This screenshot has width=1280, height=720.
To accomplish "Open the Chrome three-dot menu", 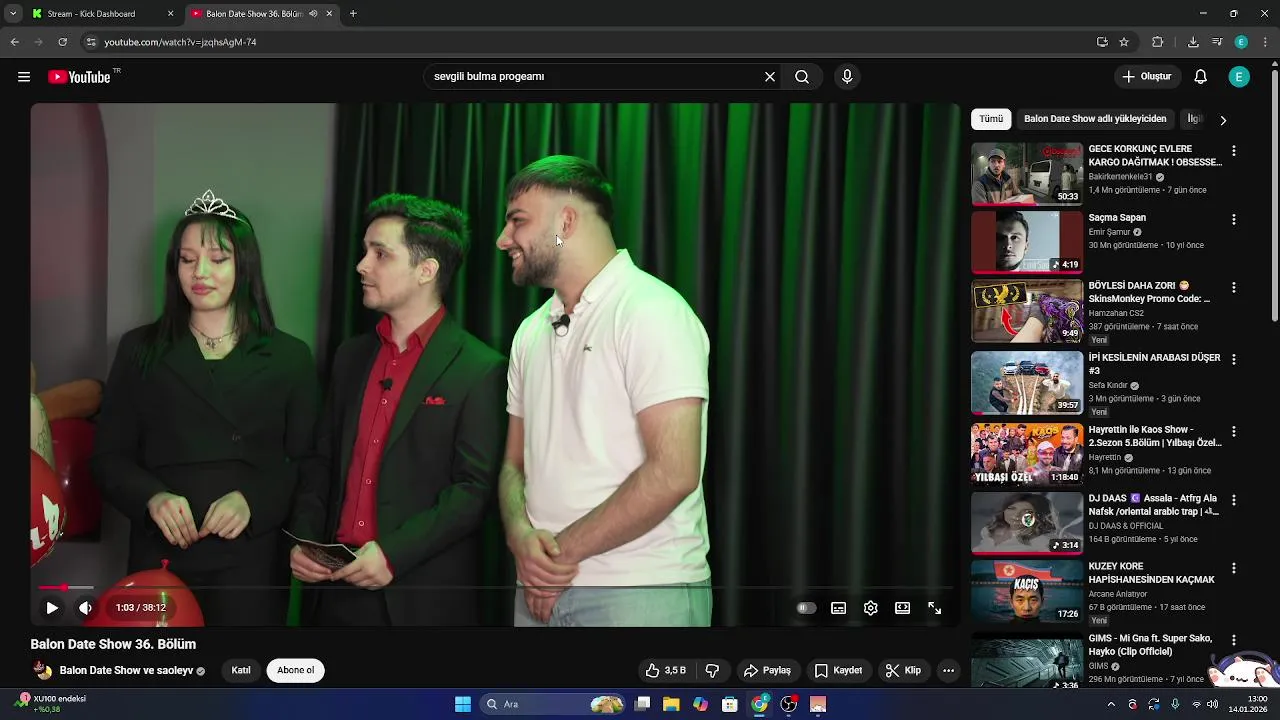I will [x=1265, y=42].
